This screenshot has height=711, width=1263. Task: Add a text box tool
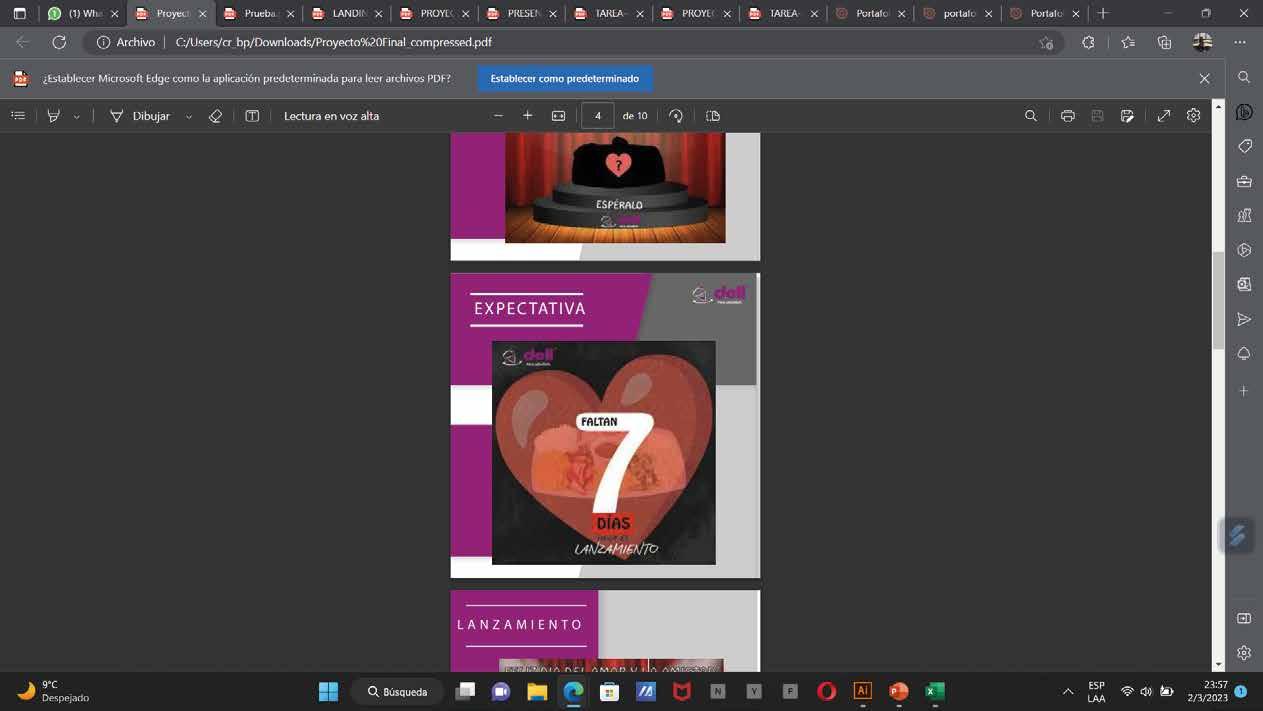252,116
